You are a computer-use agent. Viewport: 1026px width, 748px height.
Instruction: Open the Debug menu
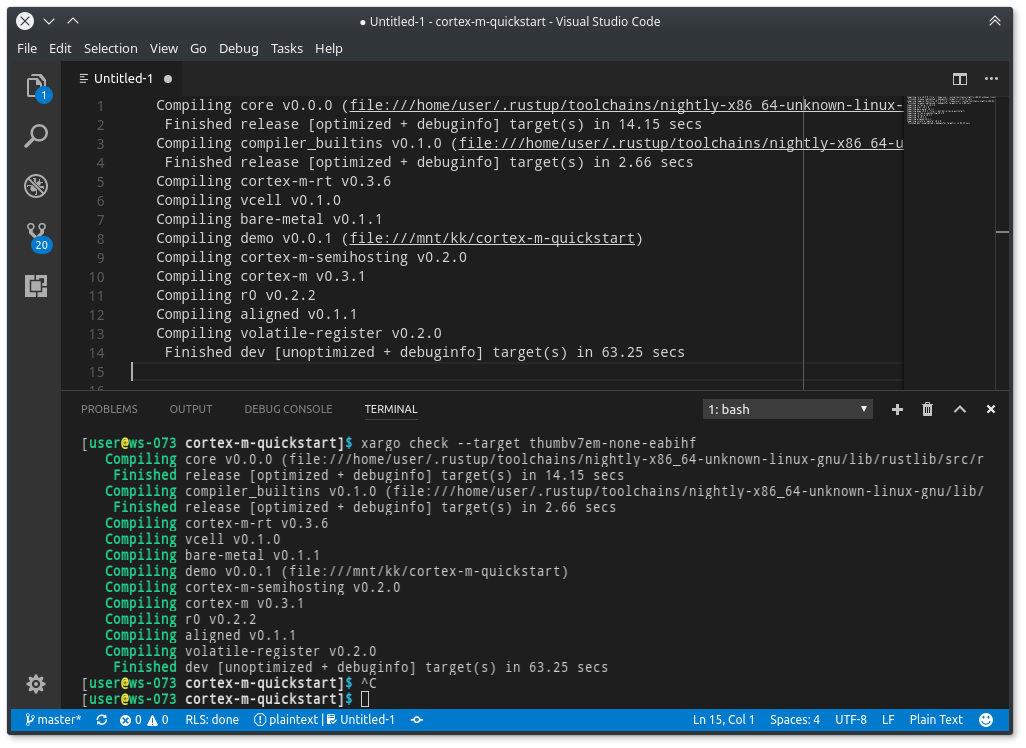(238, 48)
